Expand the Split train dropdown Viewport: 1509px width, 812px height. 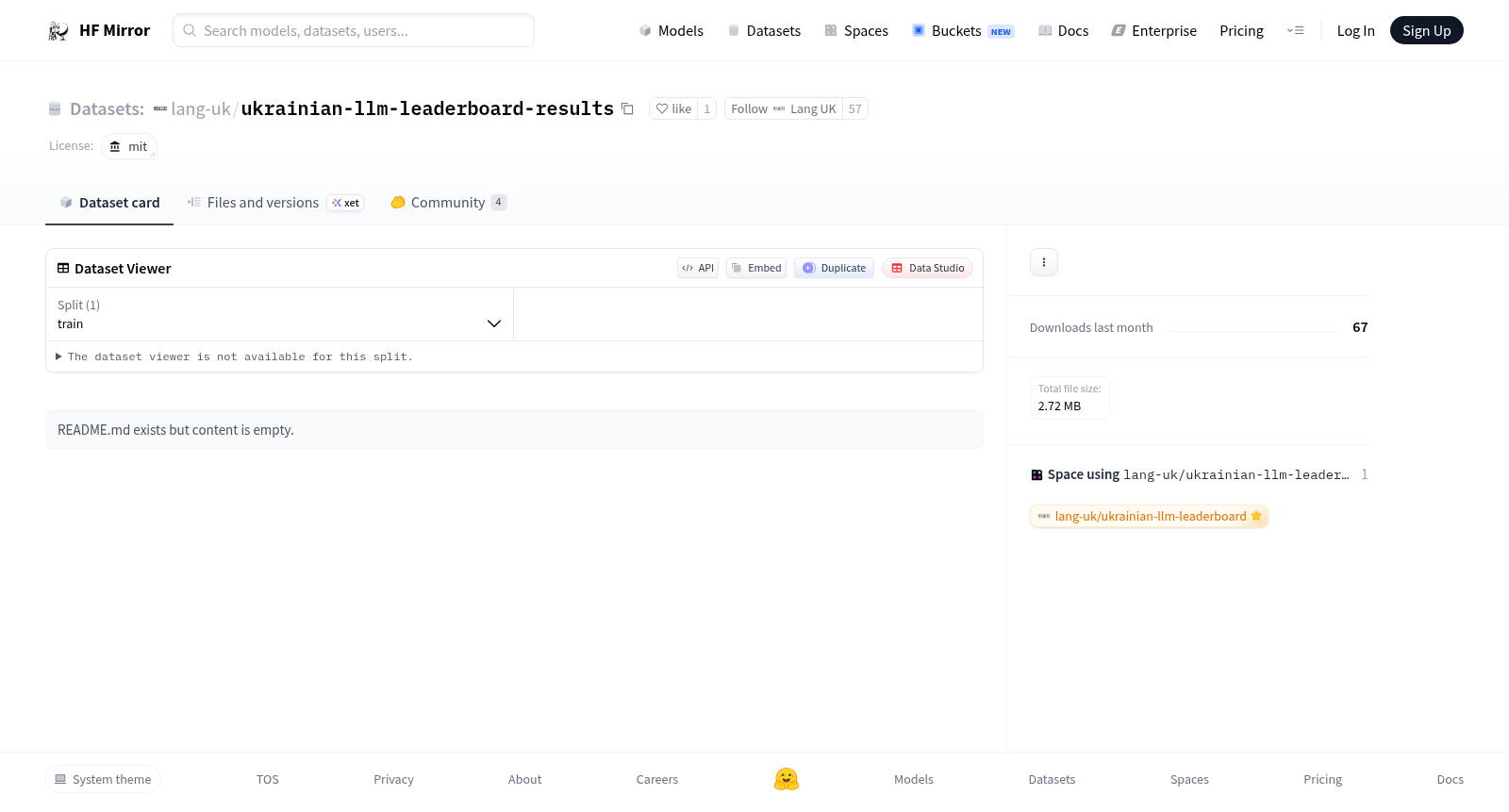(279, 314)
